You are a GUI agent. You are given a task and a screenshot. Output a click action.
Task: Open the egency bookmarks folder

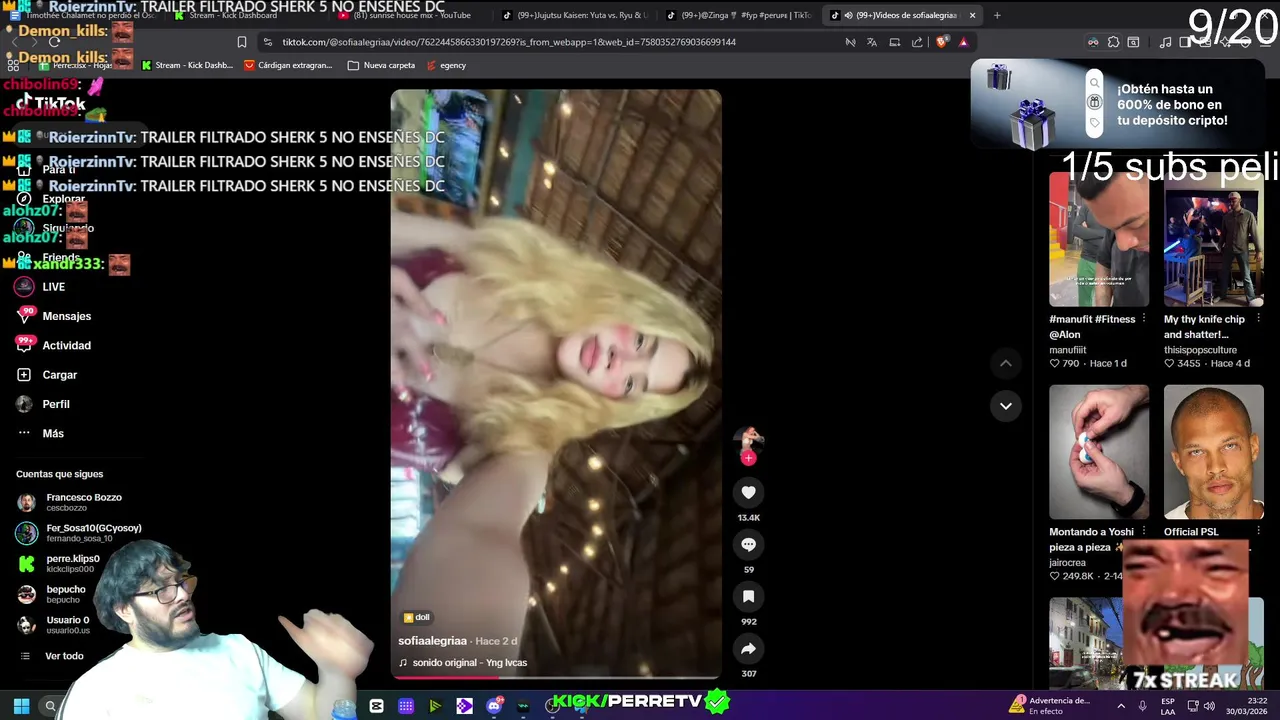[x=446, y=65]
